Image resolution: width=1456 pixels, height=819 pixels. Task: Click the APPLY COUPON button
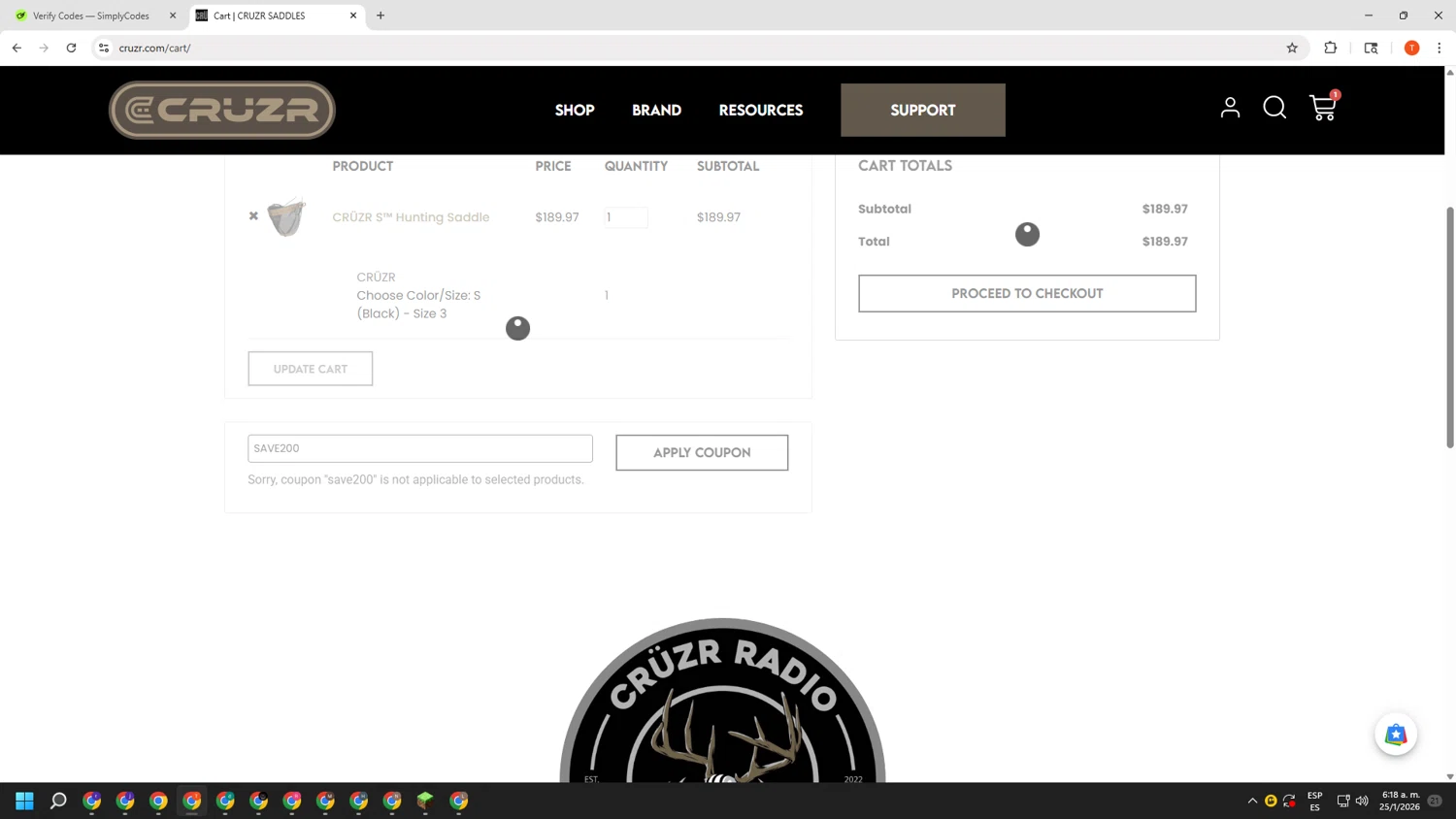(x=702, y=452)
